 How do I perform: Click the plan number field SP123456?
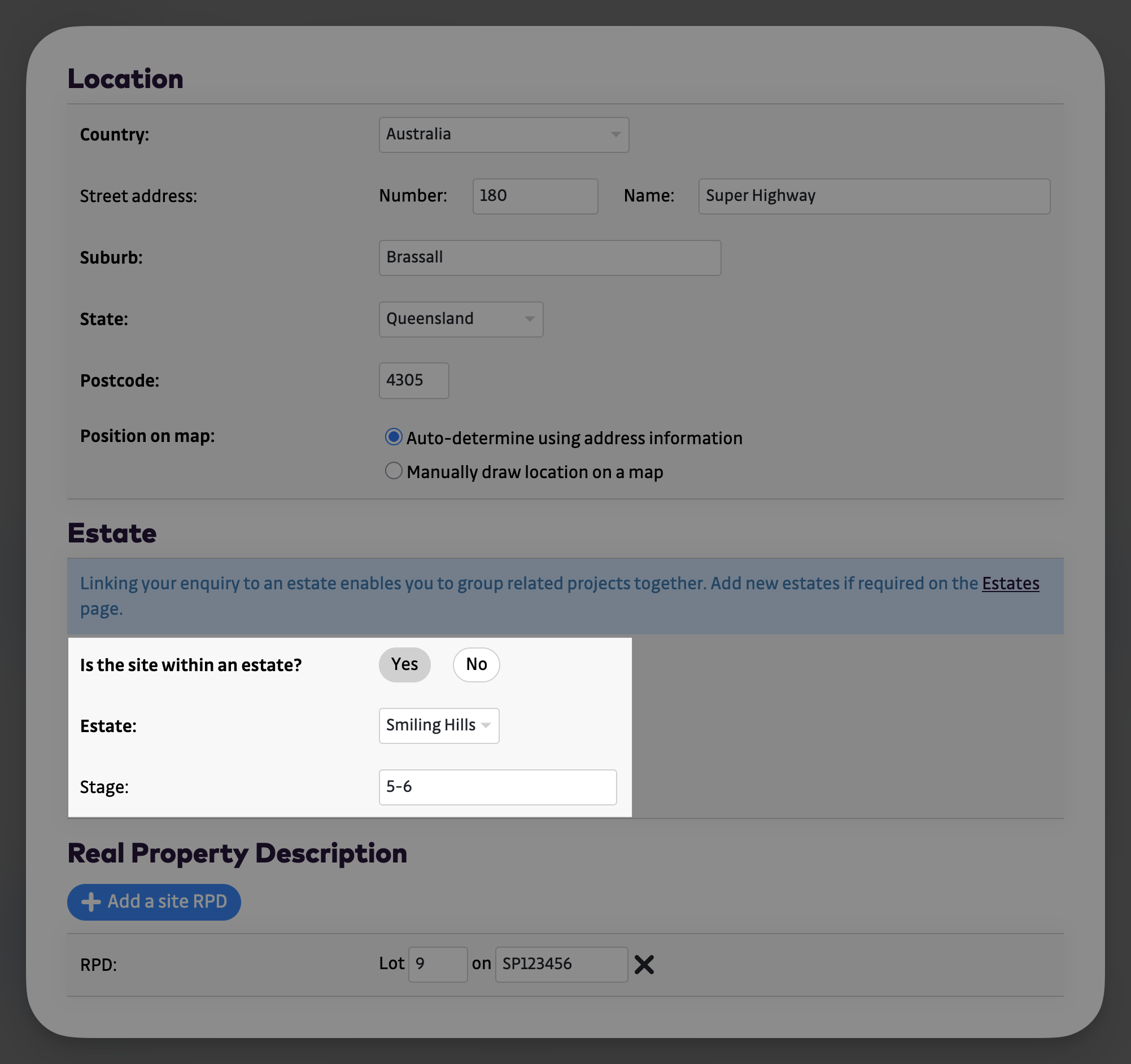point(561,965)
